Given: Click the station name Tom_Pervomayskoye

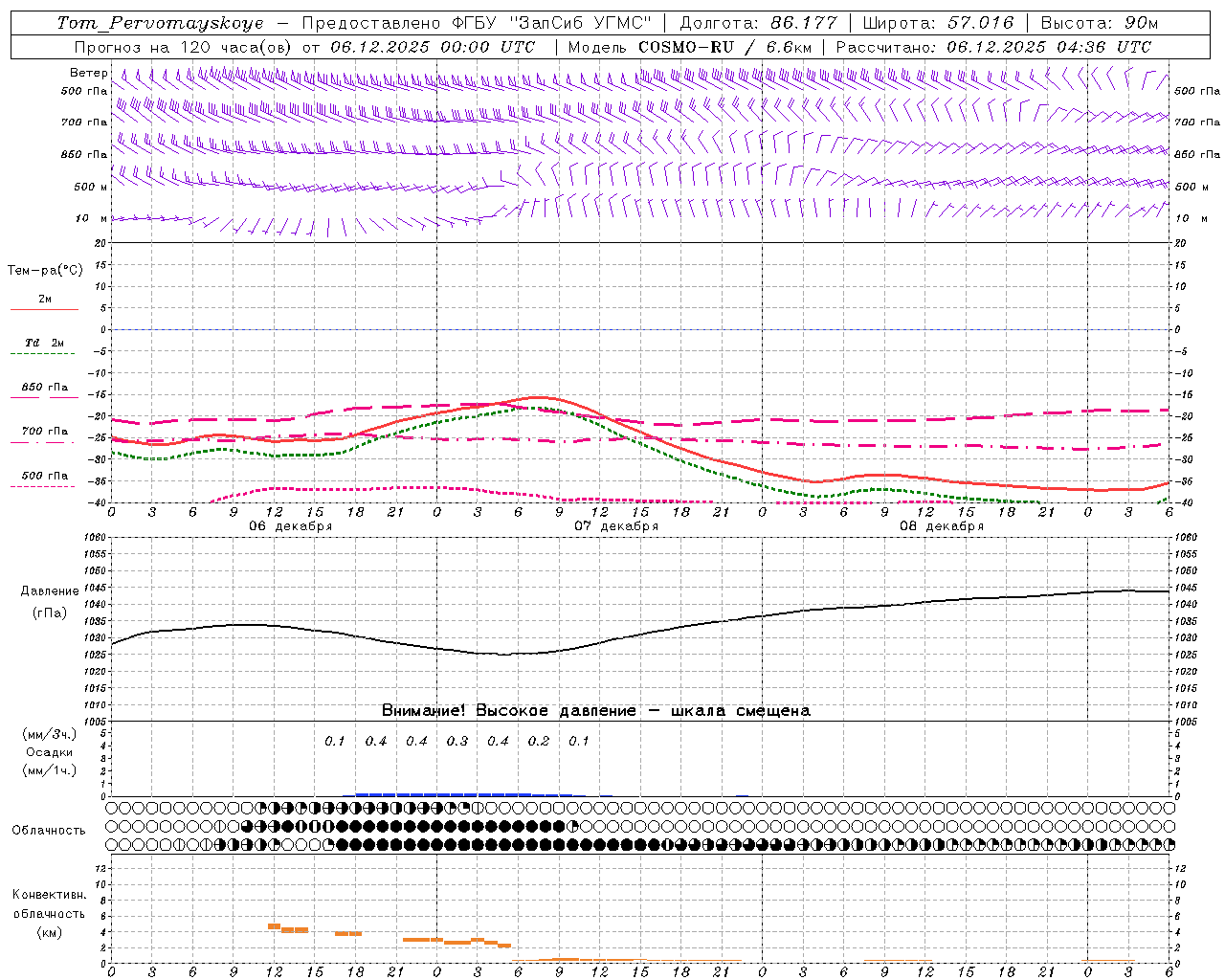Looking at the screenshot, I should pos(160,23).
